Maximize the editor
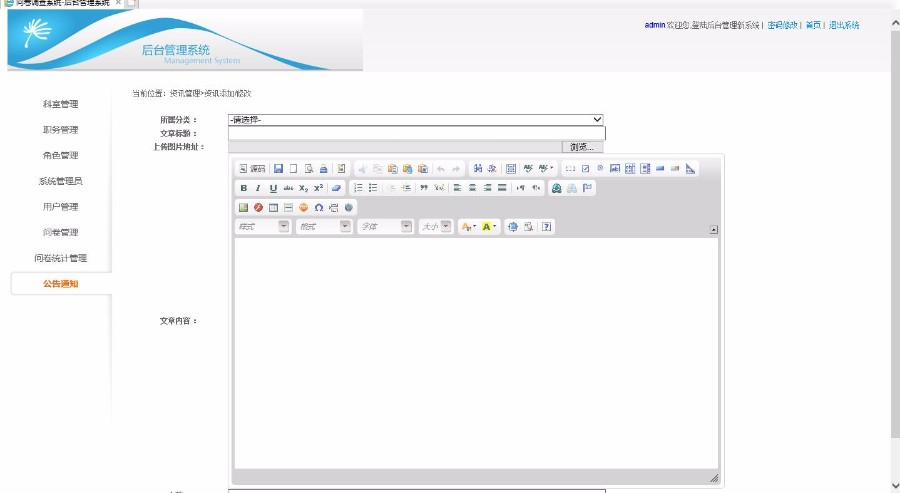This screenshot has height=493, width=900. click(513, 227)
